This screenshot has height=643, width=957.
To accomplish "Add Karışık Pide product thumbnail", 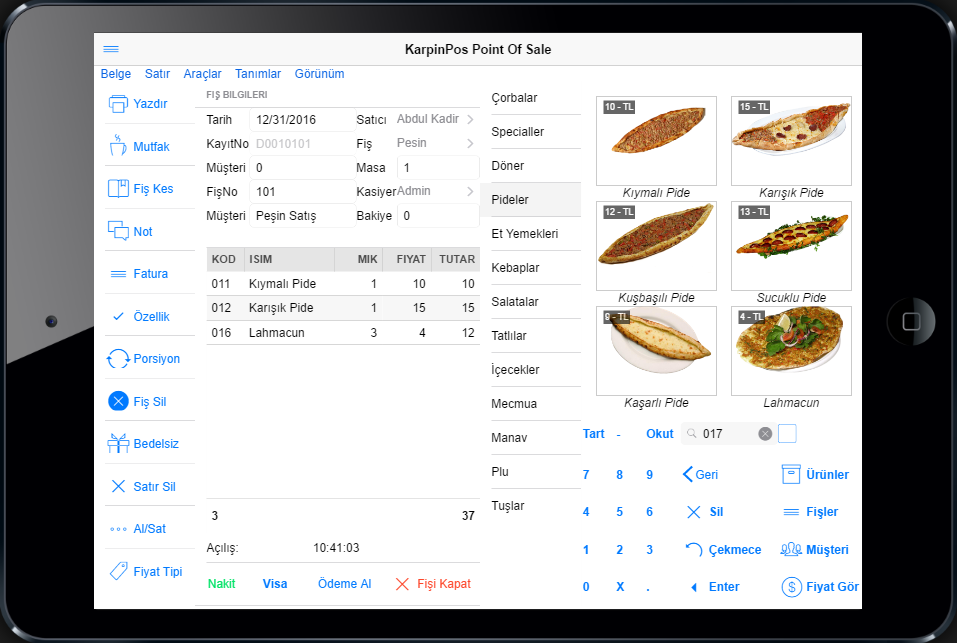I will tap(791, 141).
